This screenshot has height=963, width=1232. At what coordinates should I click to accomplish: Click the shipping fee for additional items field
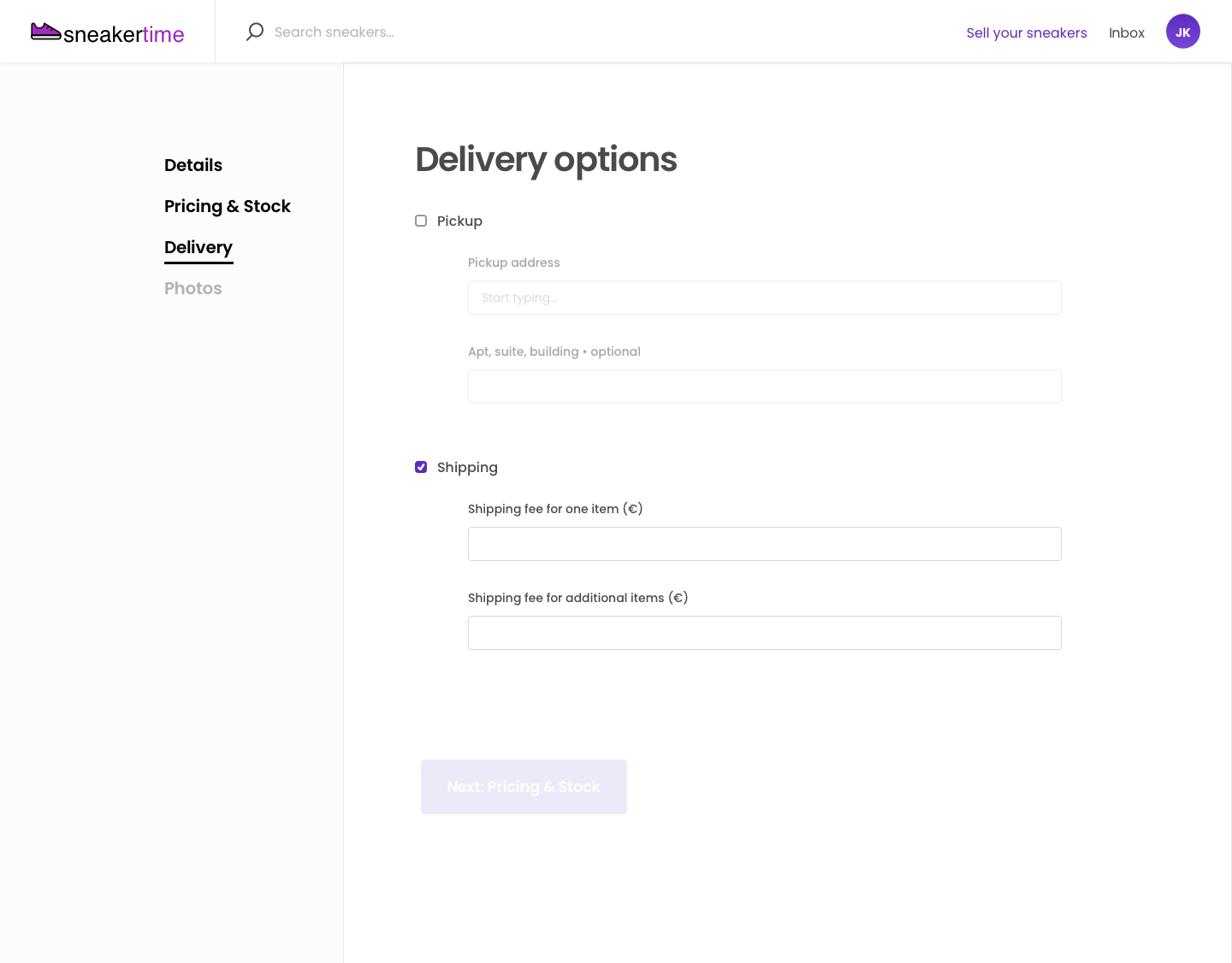click(x=764, y=633)
